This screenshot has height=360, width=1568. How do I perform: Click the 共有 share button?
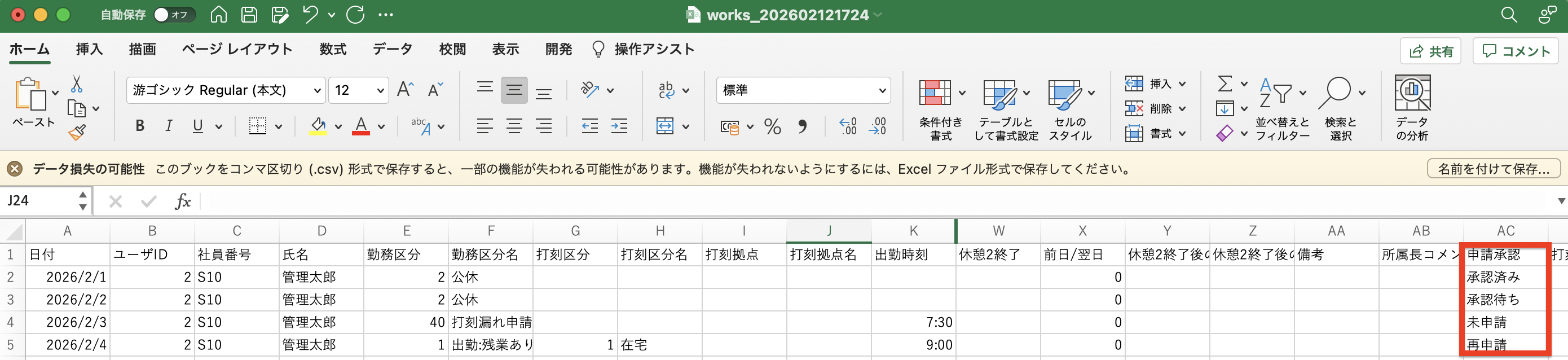pos(1431,51)
